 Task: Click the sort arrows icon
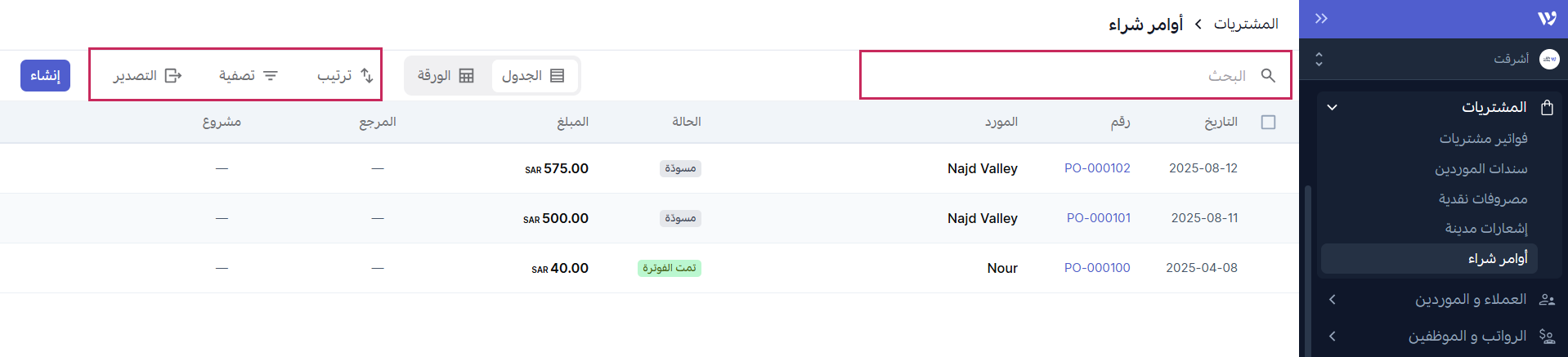[367, 75]
